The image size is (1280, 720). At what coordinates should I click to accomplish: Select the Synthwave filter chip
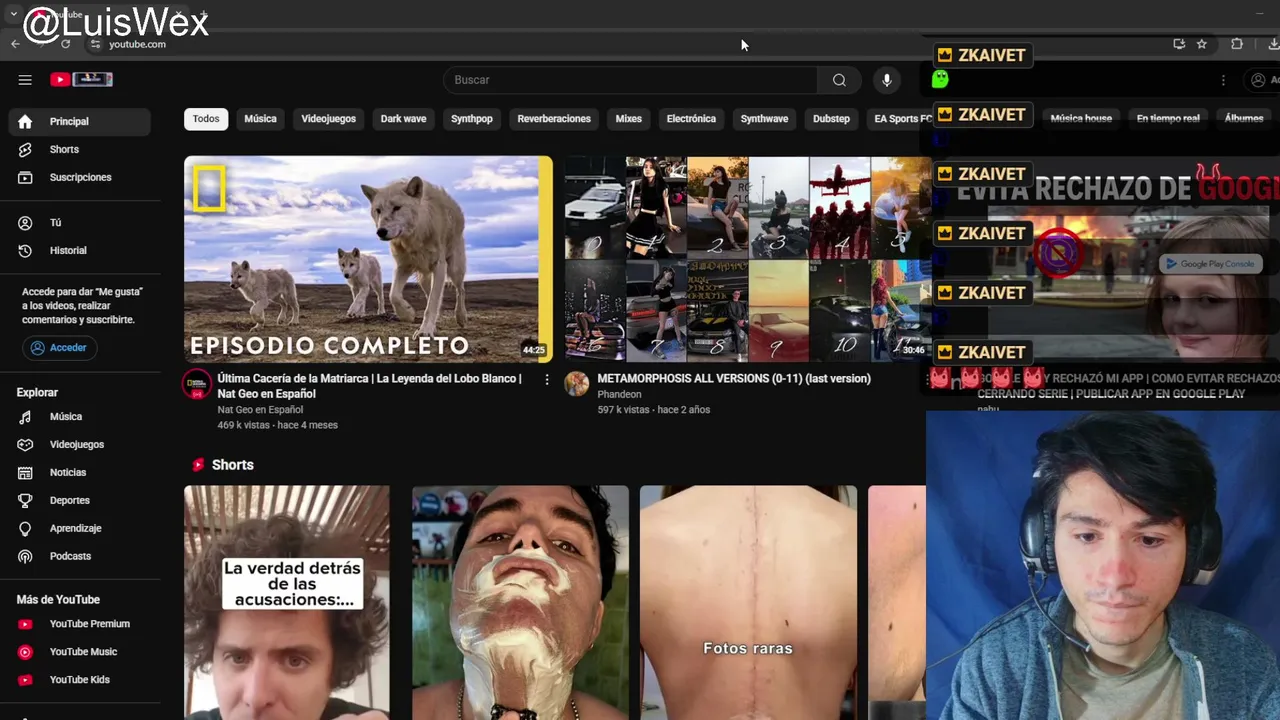764,119
